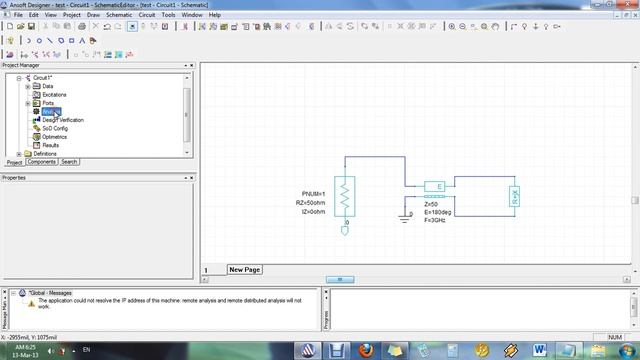This screenshot has width=640, height=360.
Task: Save the project with floppy disk icon
Action: tap(31, 27)
